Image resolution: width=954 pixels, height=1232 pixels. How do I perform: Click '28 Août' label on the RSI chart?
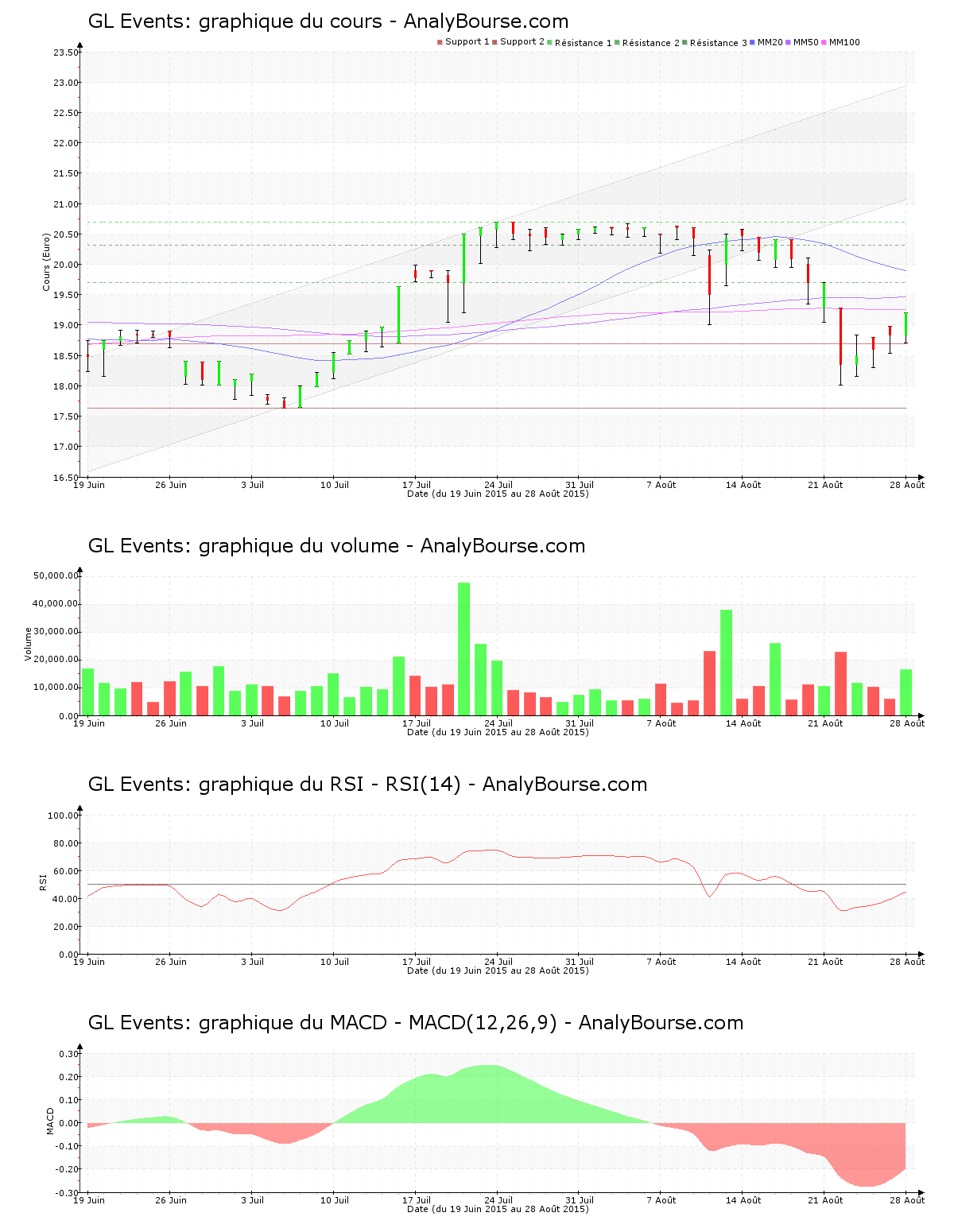[907, 962]
